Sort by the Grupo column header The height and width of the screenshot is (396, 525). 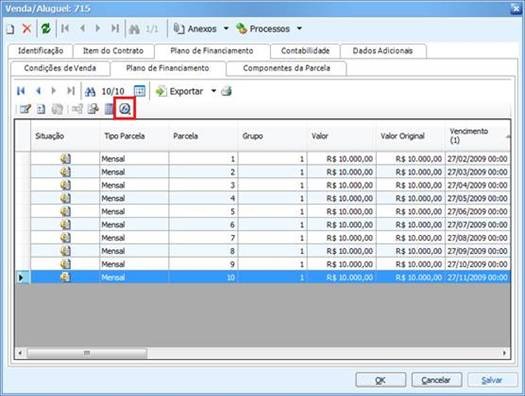pos(272,136)
